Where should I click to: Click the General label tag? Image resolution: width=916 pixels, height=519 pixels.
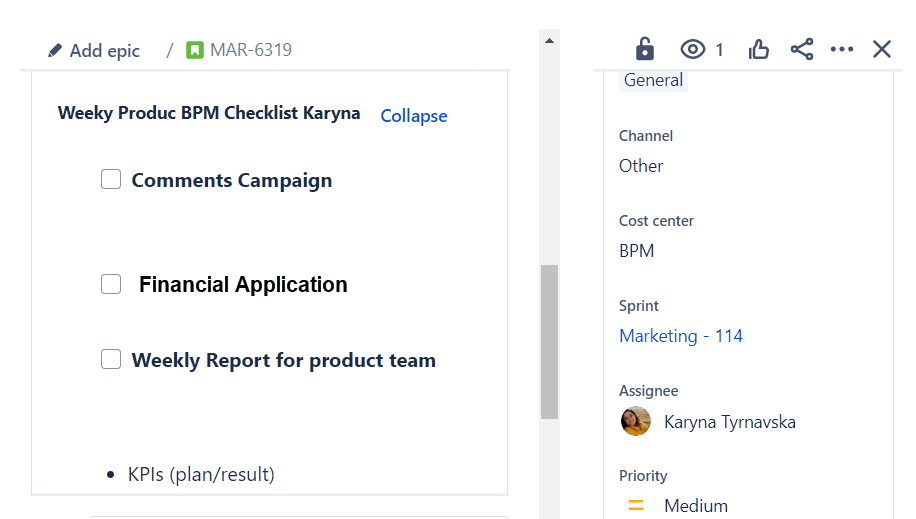(x=653, y=80)
